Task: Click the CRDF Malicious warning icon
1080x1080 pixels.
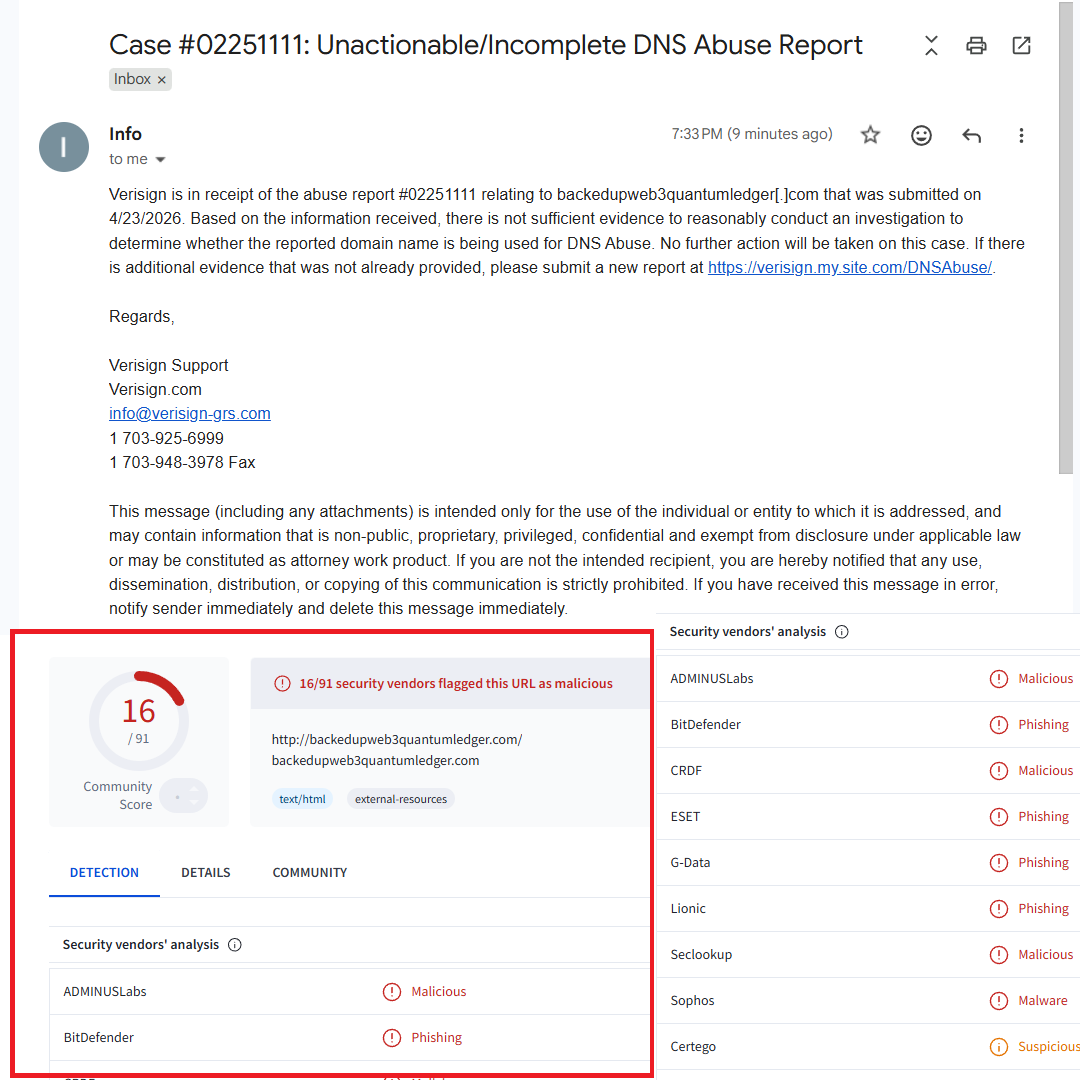Action: [x=999, y=771]
